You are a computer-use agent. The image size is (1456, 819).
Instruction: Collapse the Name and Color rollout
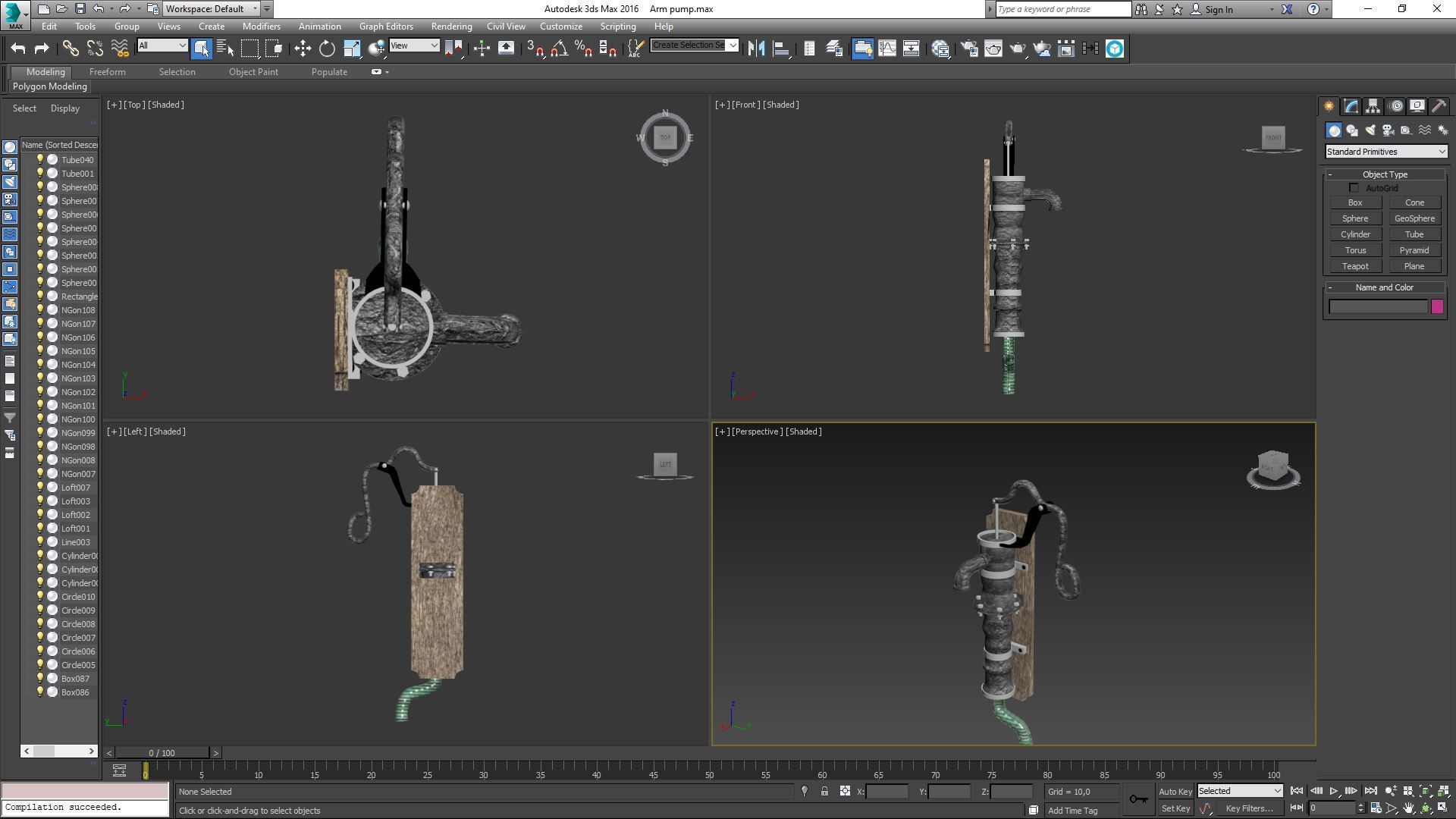click(x=1385, y=287)
